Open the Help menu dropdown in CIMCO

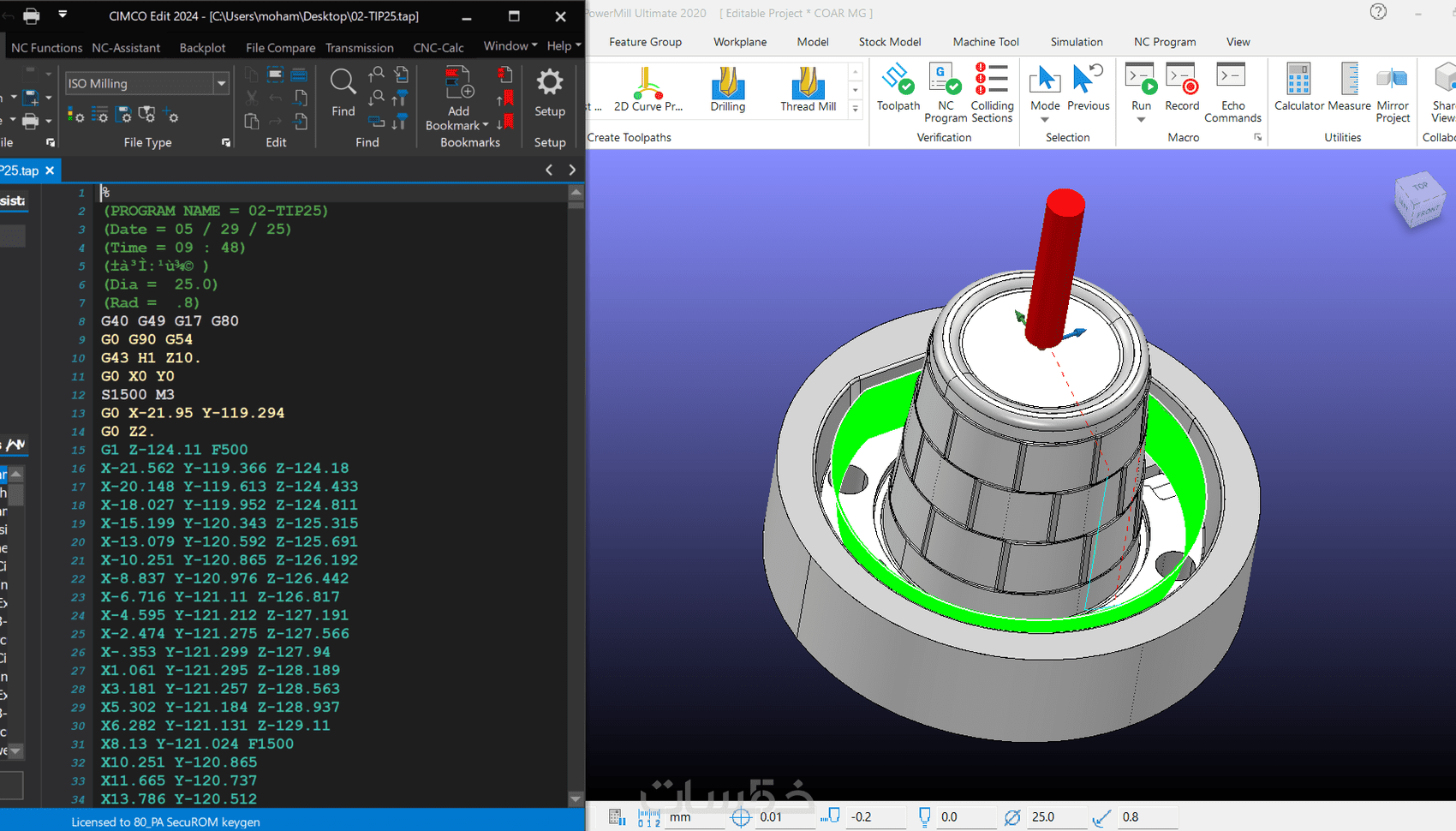coord(564,46)
